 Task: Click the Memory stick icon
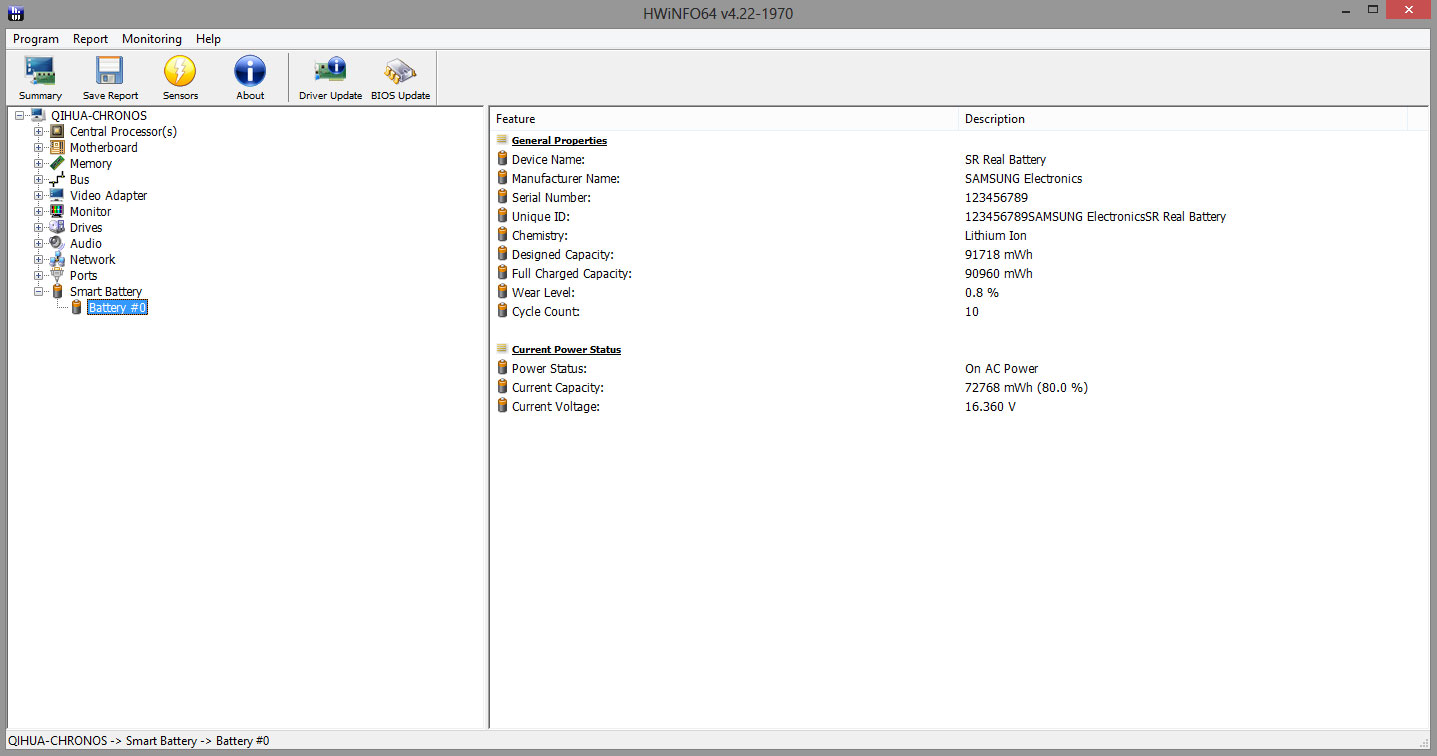pos(57,164)
